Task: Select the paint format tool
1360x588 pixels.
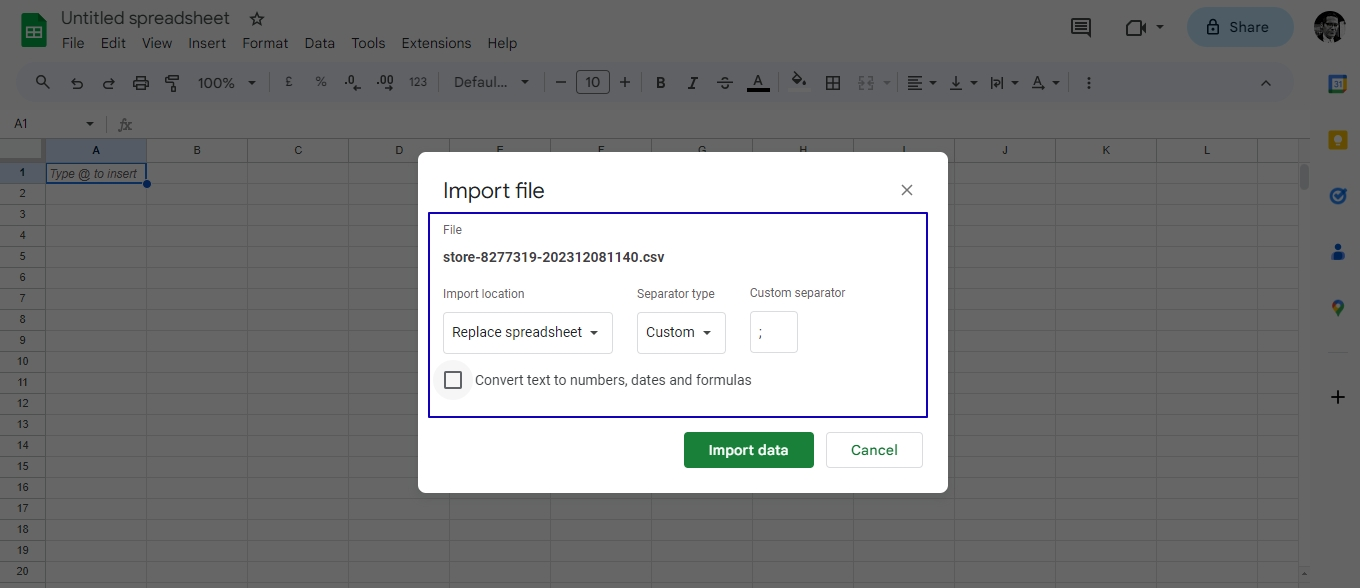Action: pos(172,83)
